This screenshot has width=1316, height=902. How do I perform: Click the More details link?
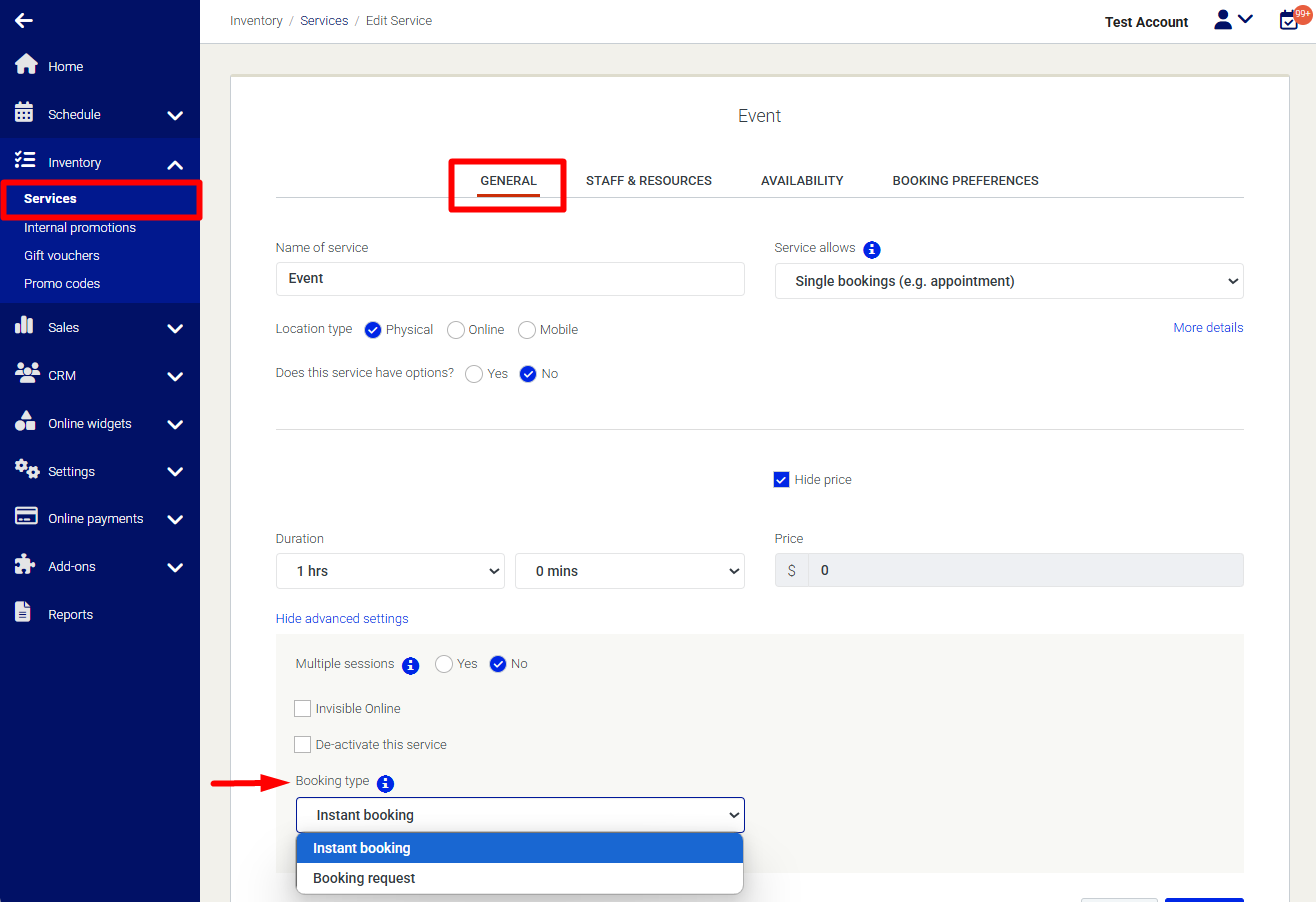1208,328
